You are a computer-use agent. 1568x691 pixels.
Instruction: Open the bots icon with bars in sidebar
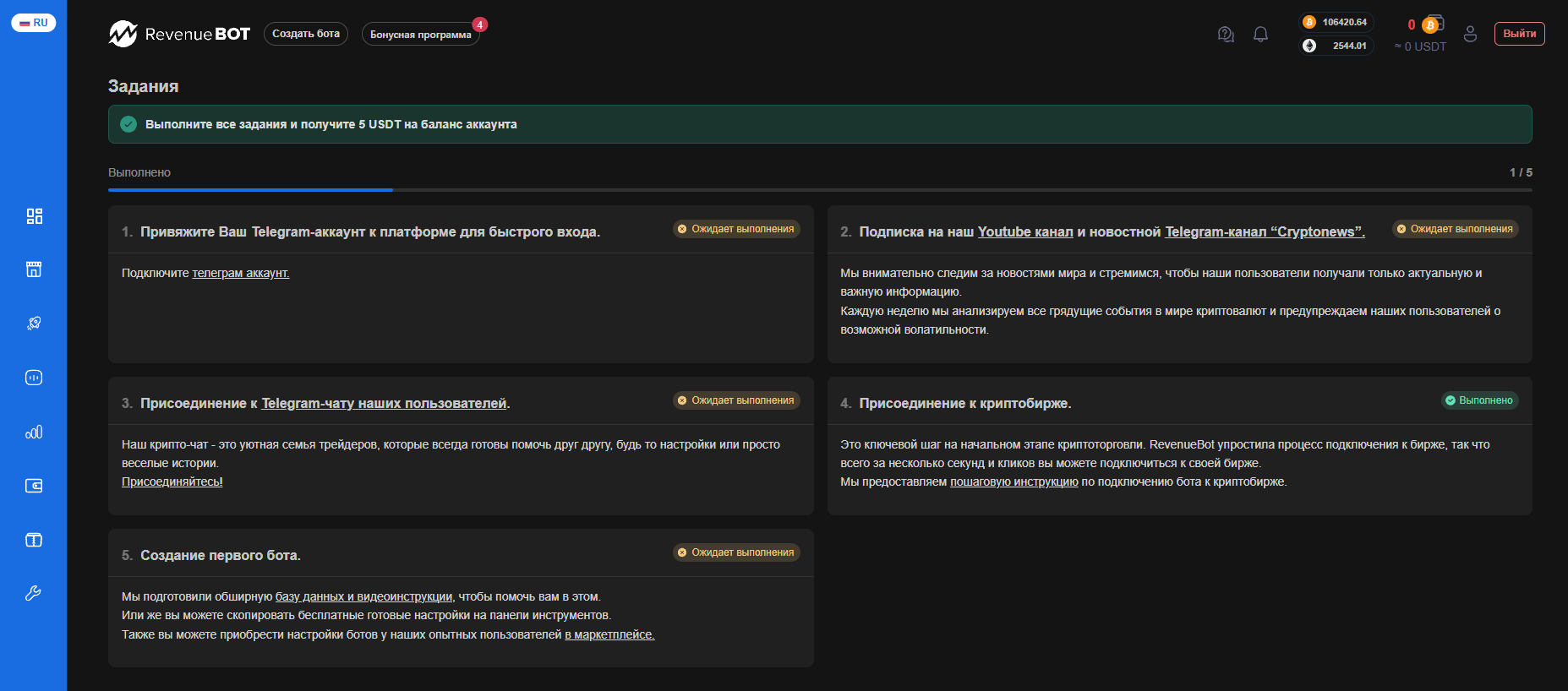(34, 378)
